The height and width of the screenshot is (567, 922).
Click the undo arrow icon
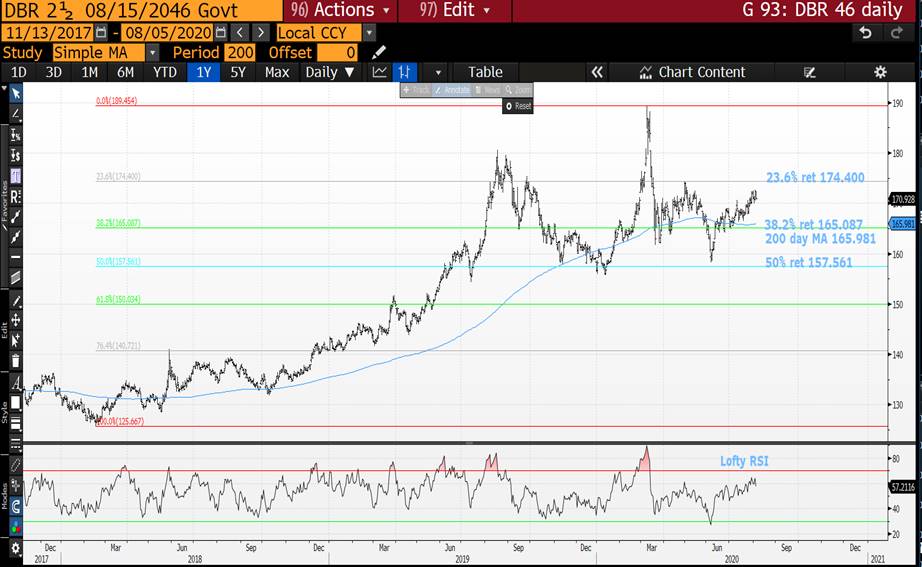click(x=866, y=32)
